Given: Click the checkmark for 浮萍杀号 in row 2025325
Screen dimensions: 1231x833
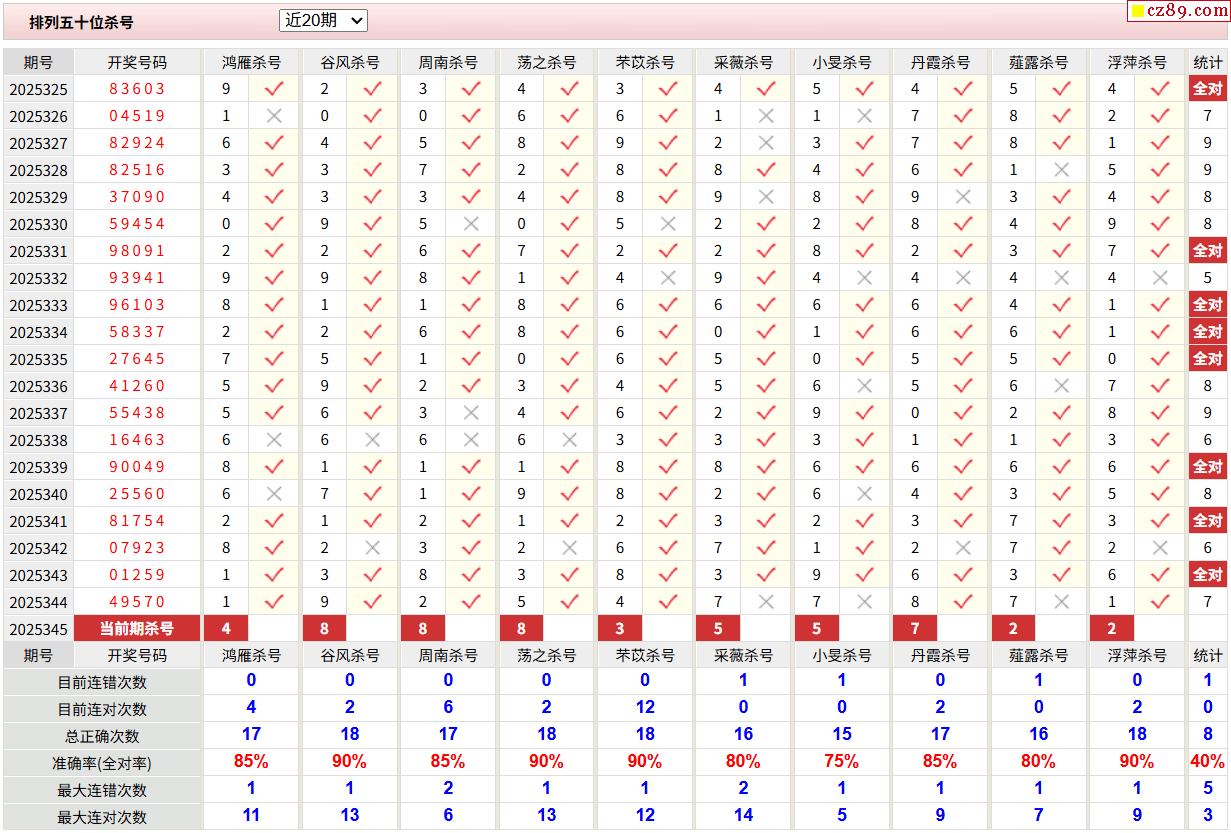Looking at the screenshot, I should (1159, 89).
